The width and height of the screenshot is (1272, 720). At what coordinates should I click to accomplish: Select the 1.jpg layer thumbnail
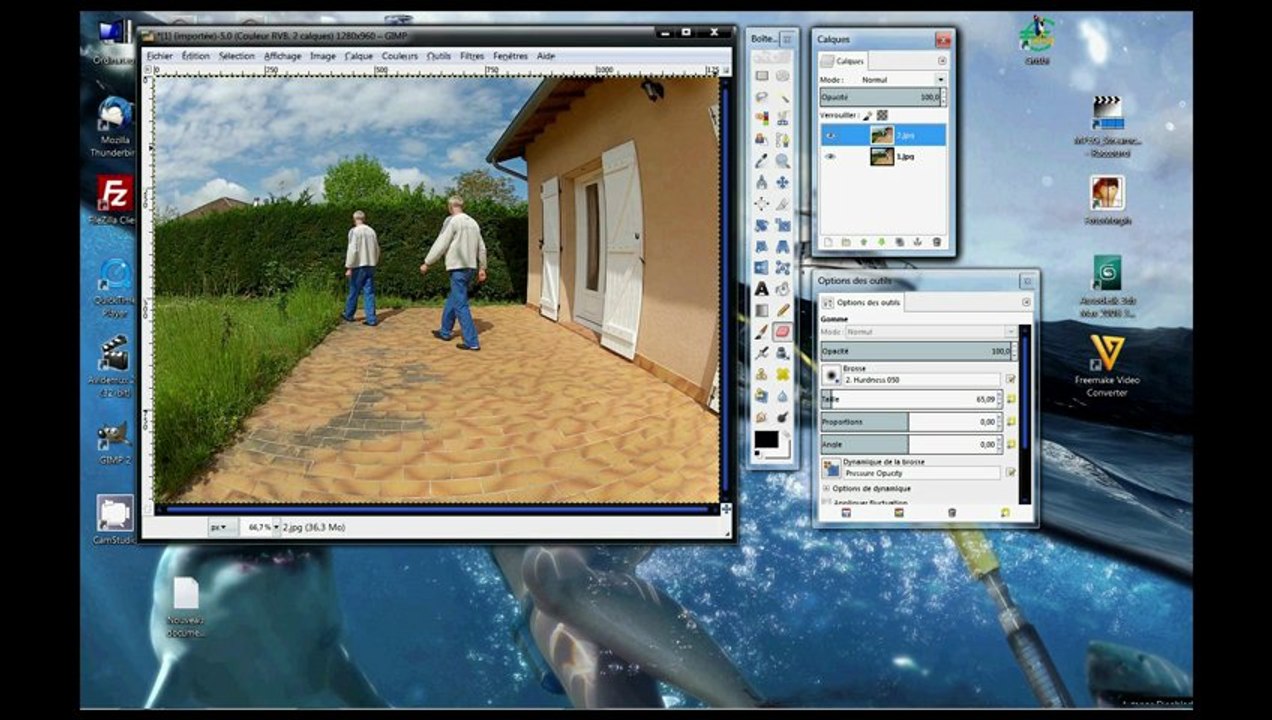point(882,156)
